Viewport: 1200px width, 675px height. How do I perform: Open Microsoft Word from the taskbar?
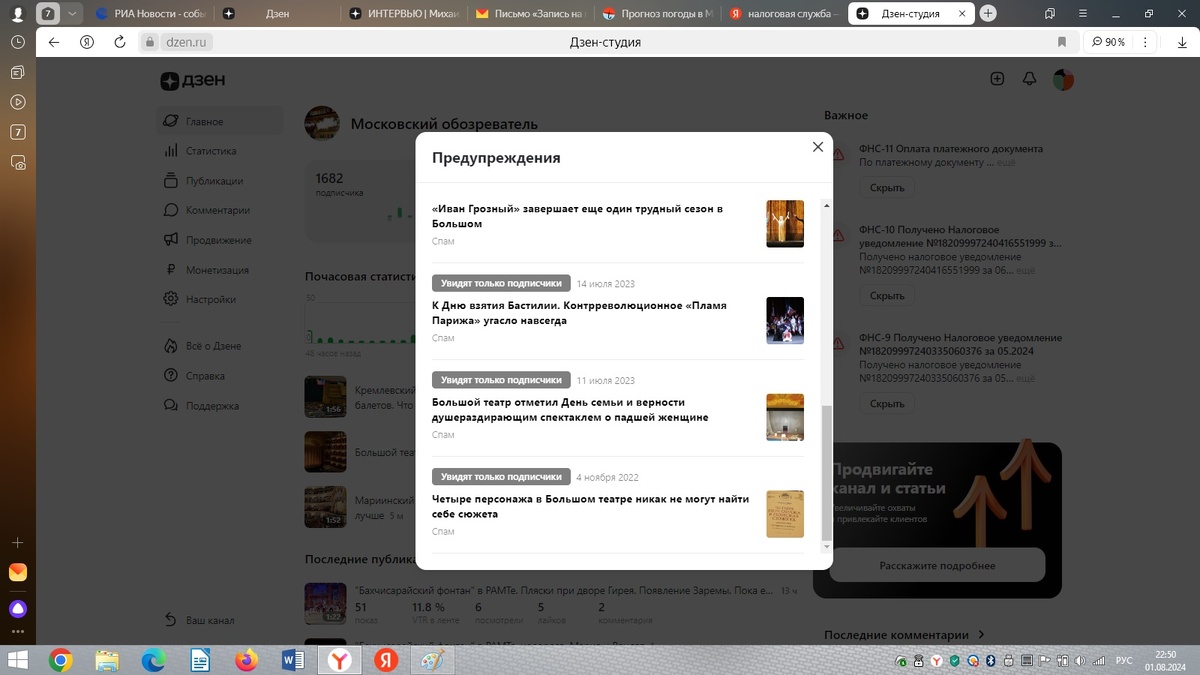pos(293,660)
